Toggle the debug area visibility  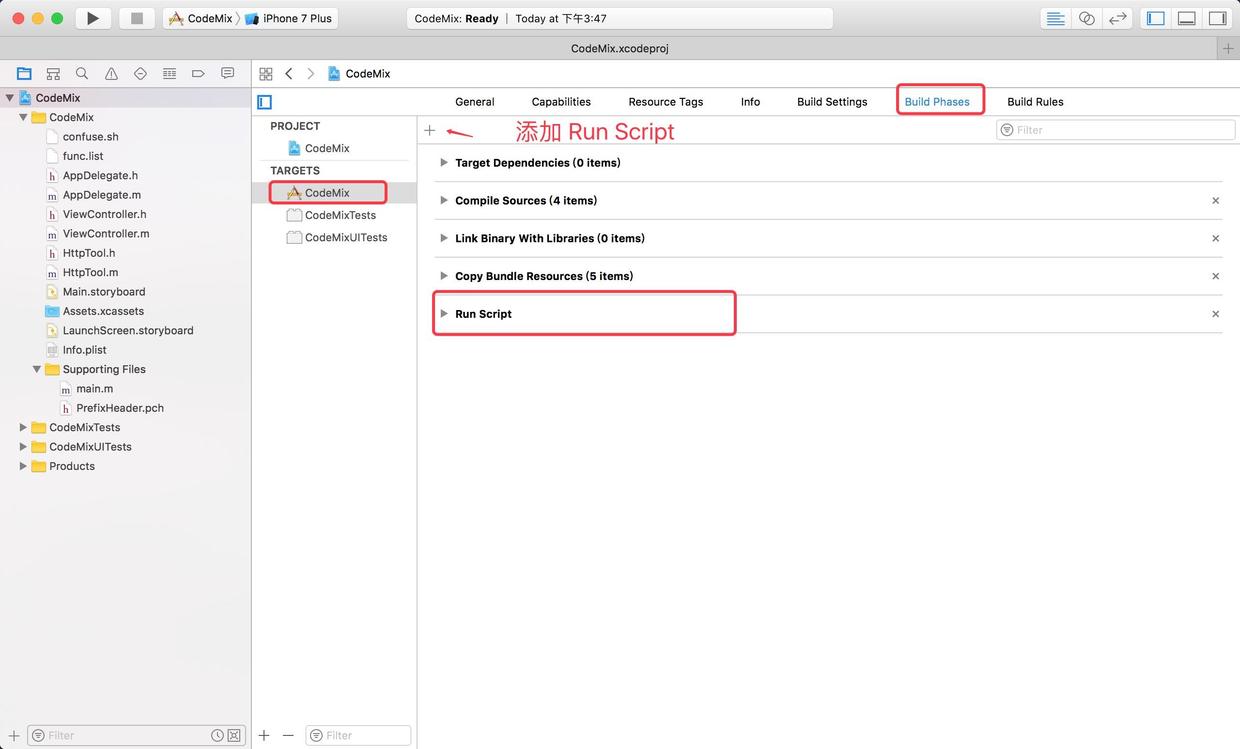point(1187,18)
